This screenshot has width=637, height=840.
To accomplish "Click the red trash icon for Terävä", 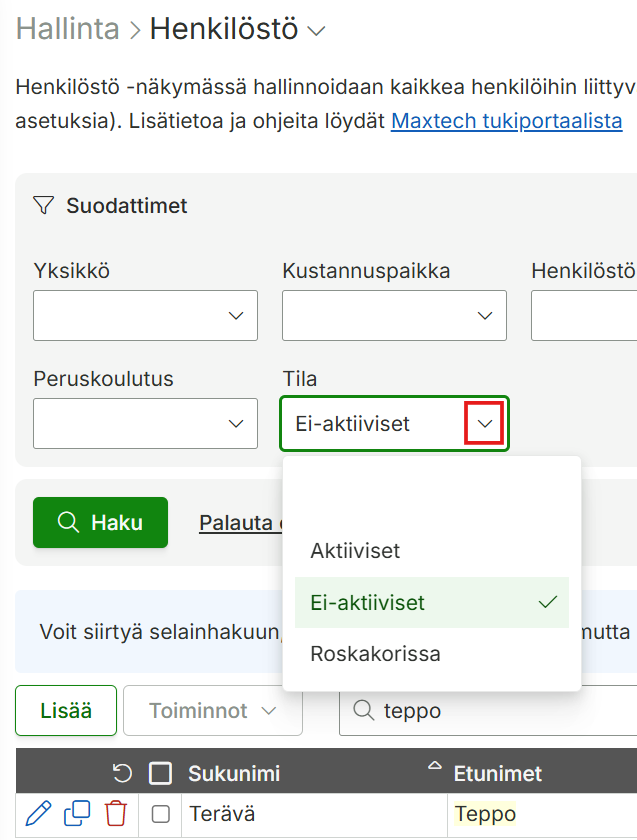I will click(x=116, y=814).
